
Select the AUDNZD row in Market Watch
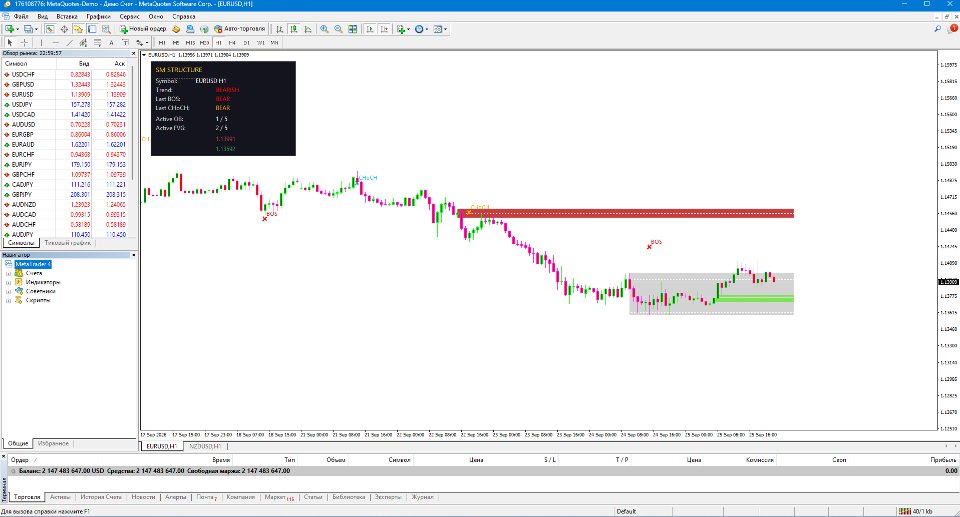(x=65, y=205)
